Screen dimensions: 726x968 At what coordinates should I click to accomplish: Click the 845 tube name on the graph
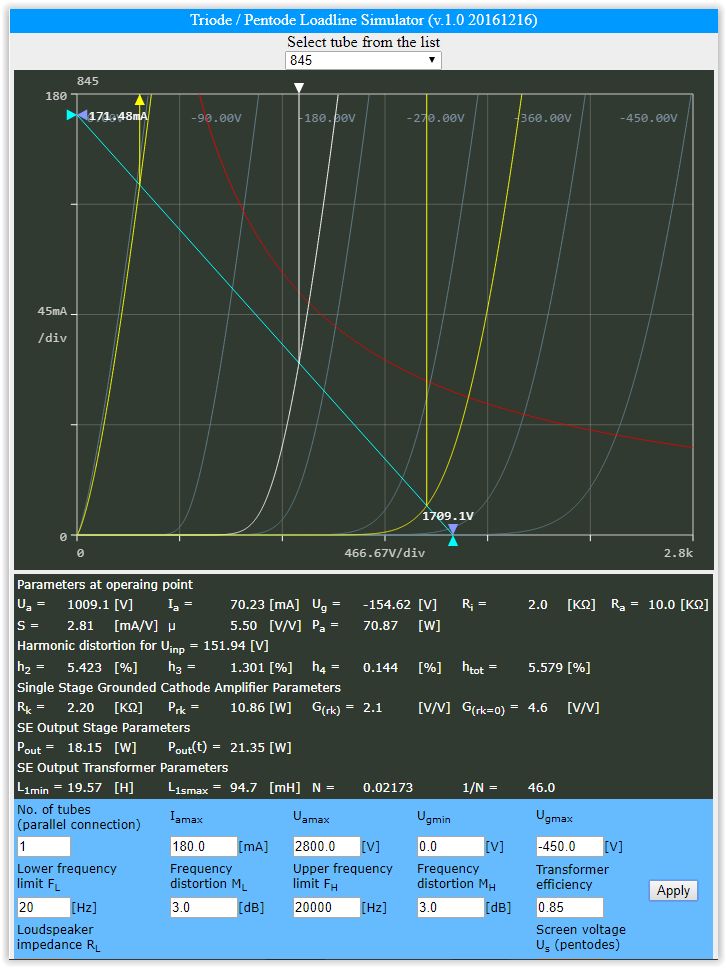click(x=88, y=81)
